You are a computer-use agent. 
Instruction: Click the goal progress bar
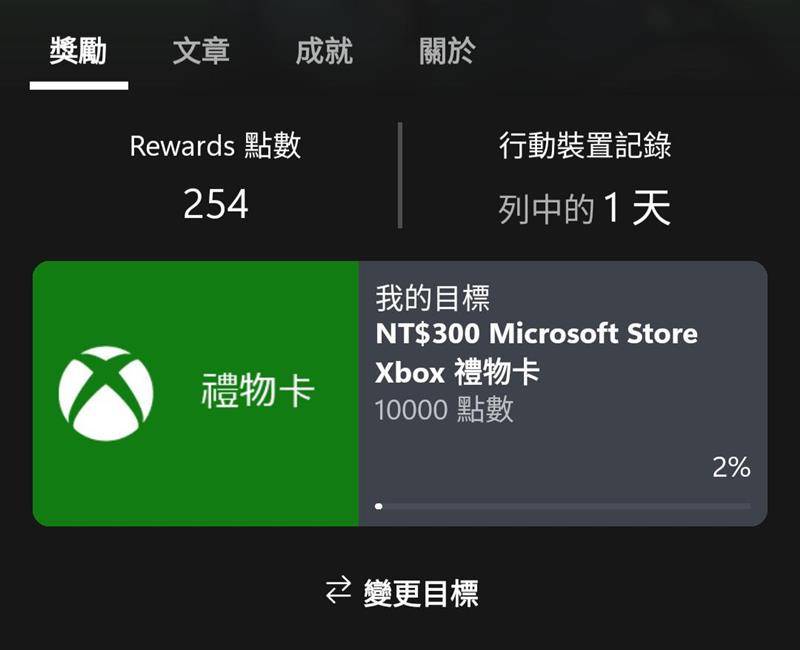(563, 506)
